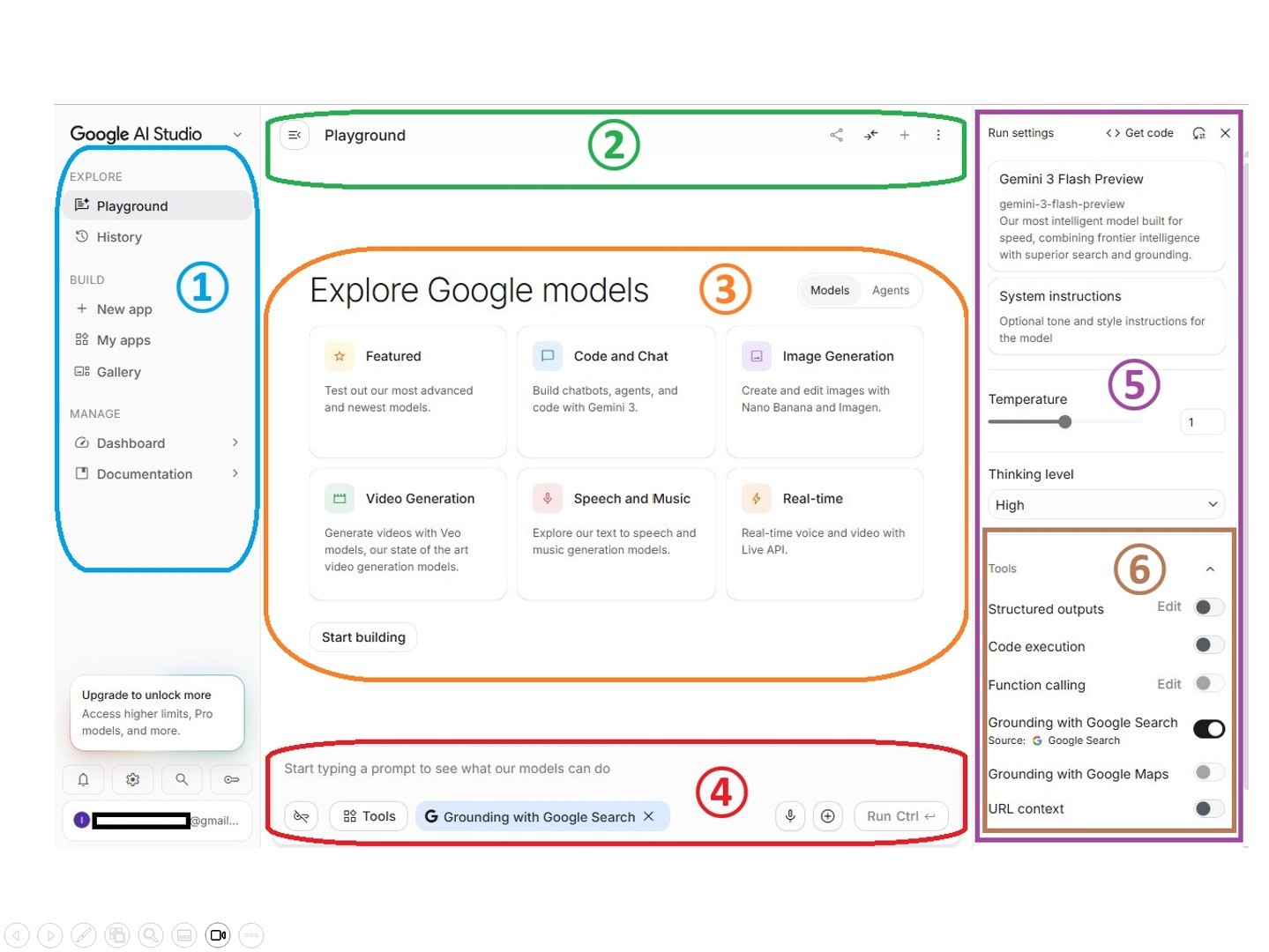1269x952 pixels.
Task: Open the Tools button in prompt bar
Action: [x=369, y=816]
